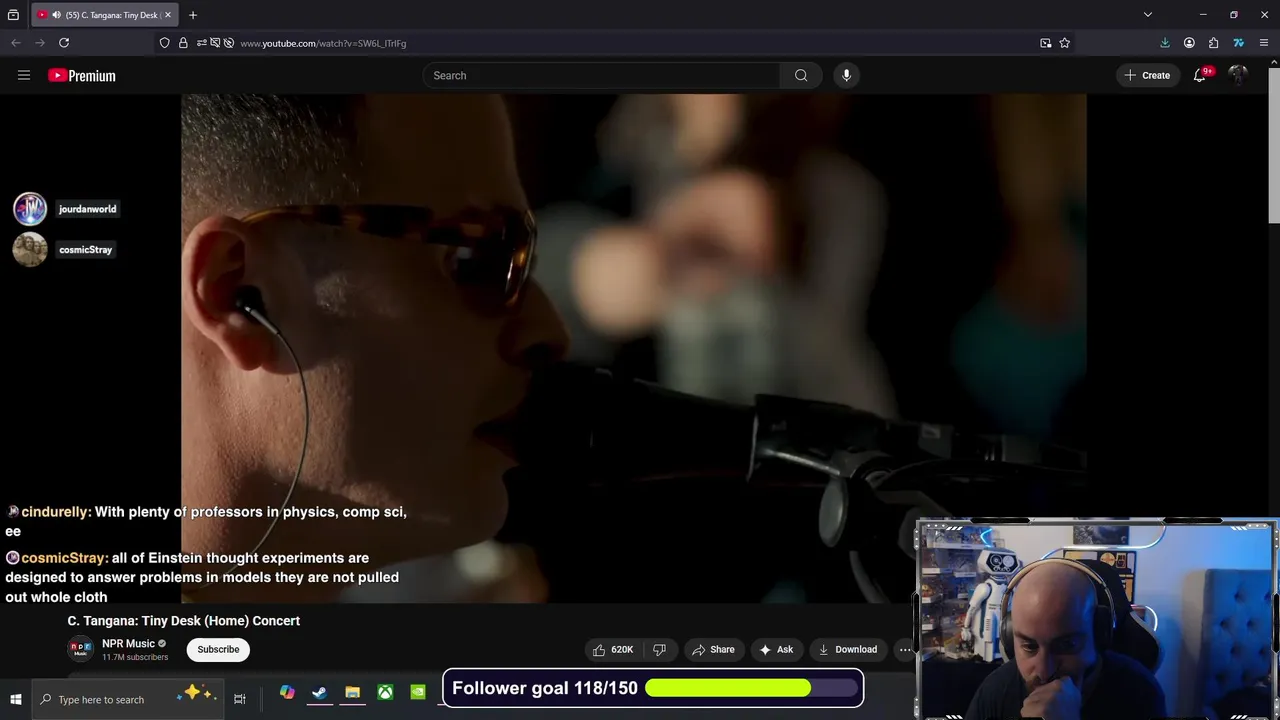Image resolution: width=1280 pixels, height=720 pixels.
Task: Go to YouTube Premium home logo
Action: pos(82,75)
